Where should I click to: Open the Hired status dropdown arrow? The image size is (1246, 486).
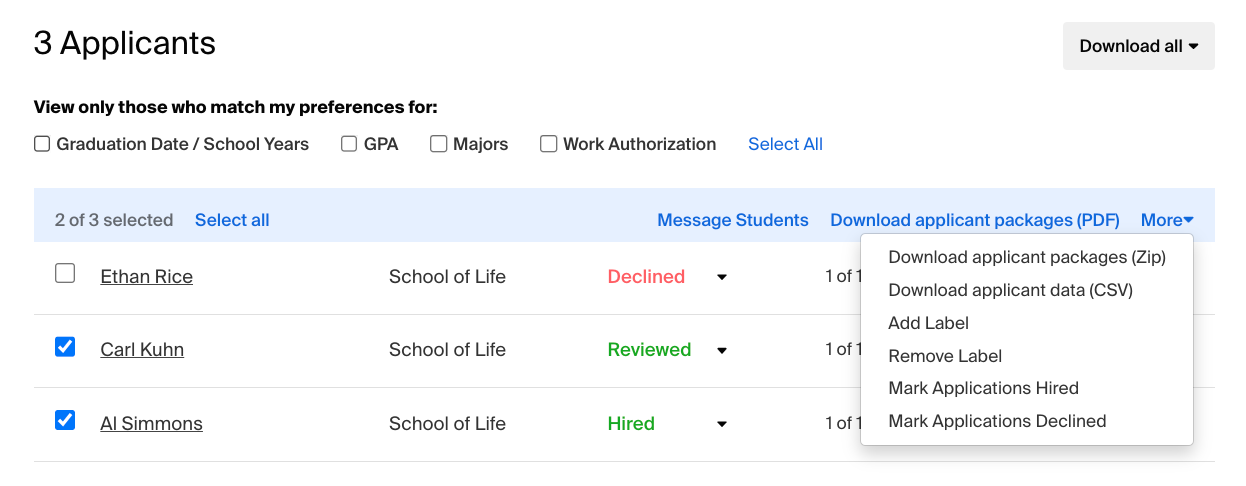pyautogui.click(x=722, y=425)
